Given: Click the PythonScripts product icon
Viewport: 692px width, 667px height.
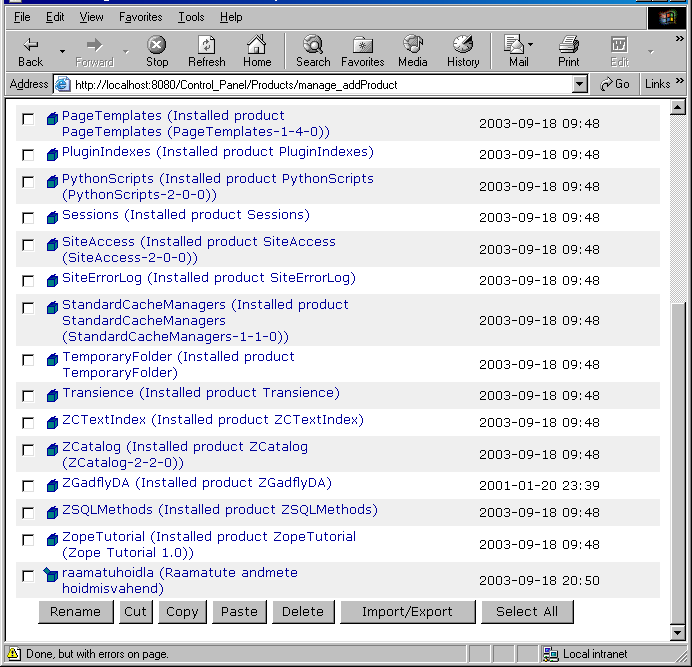Looking at the screenshot, I should [x=52, y=181].
